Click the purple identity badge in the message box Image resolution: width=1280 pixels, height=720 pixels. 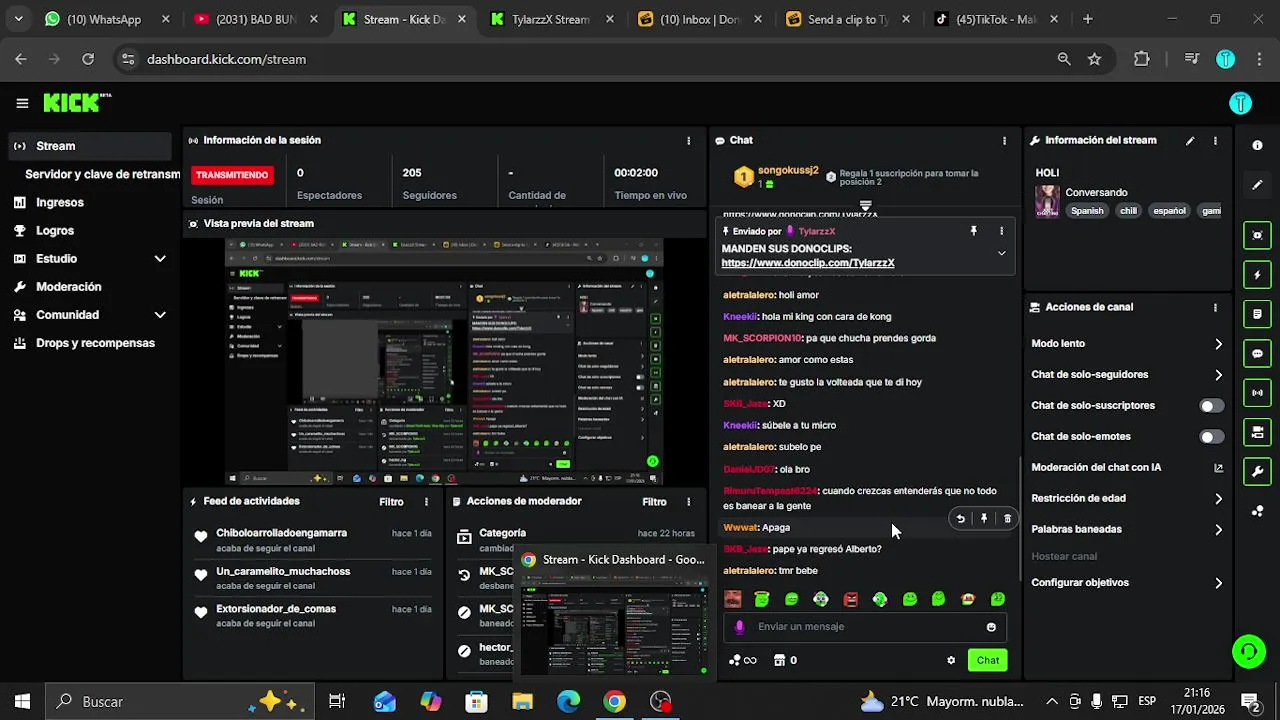coord(739,627)
